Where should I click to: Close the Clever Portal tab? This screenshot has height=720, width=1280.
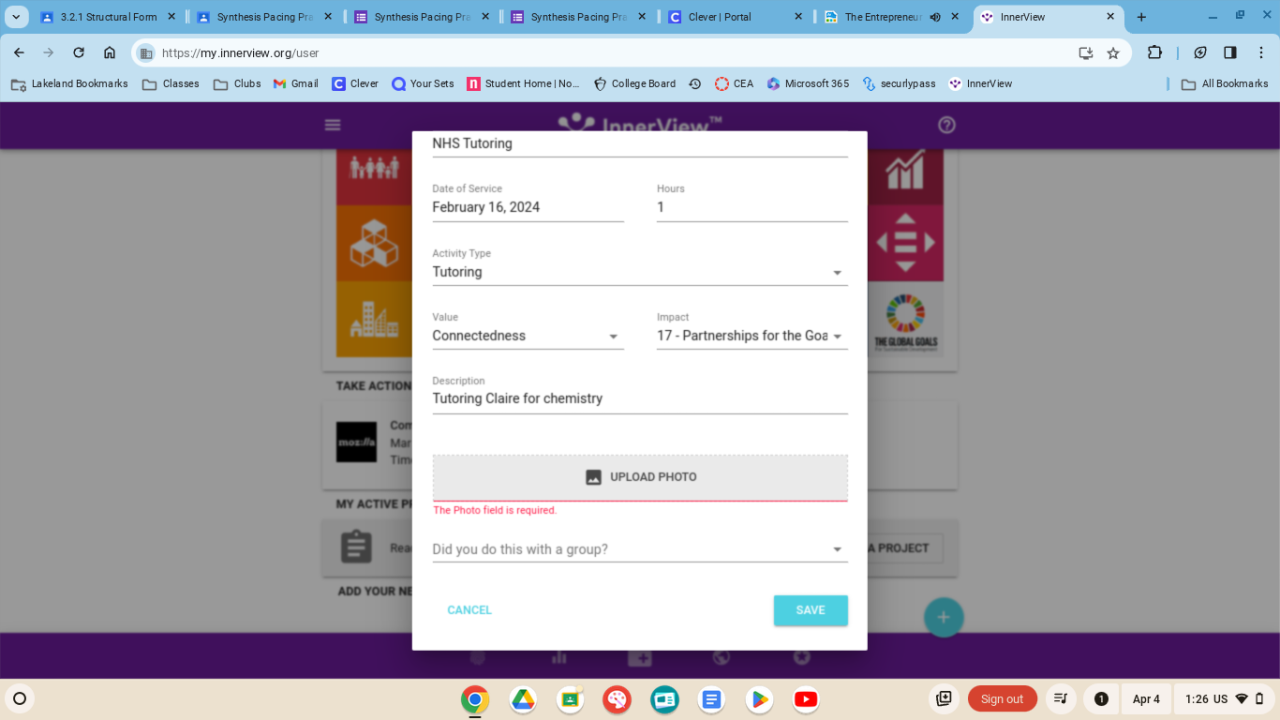click(x=798, y=17)
